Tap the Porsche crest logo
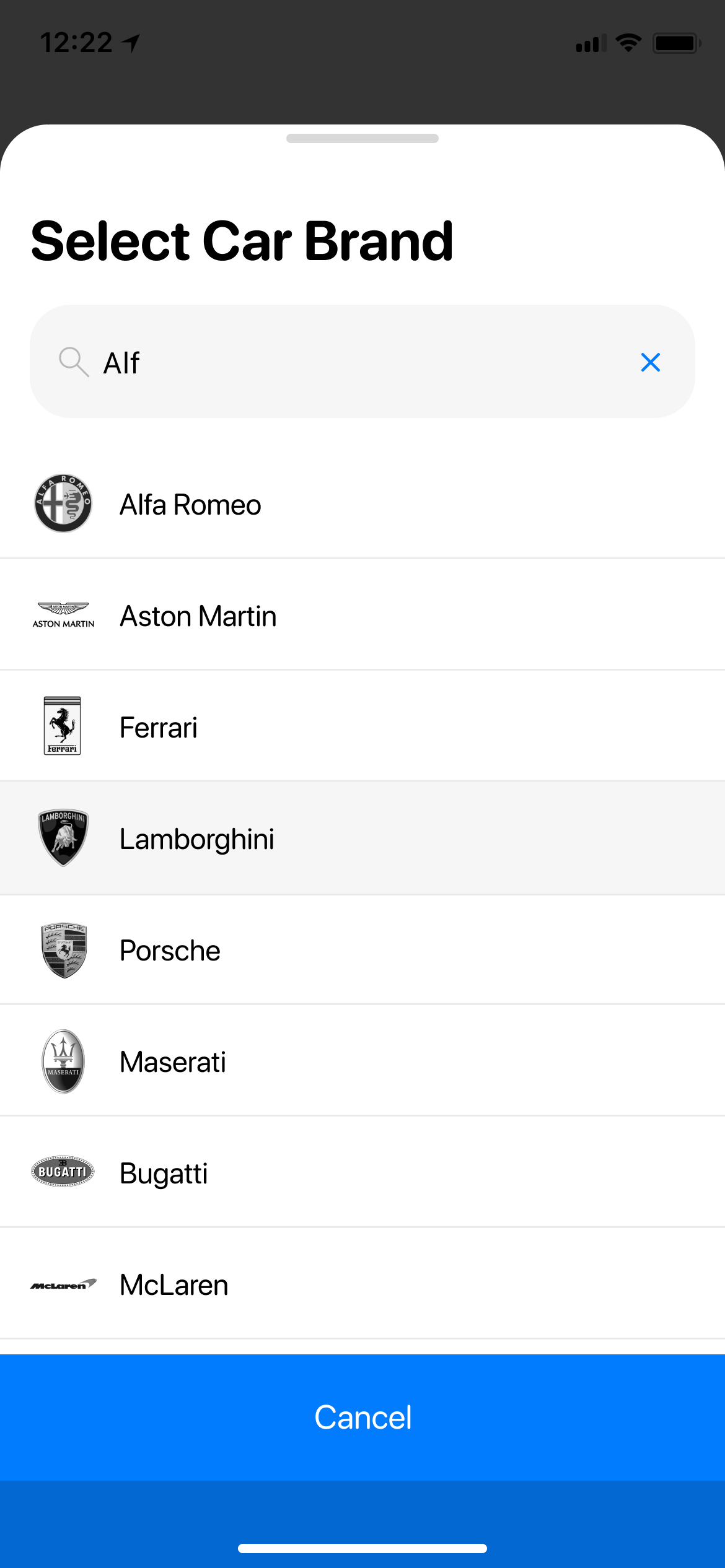 (64, 951)
